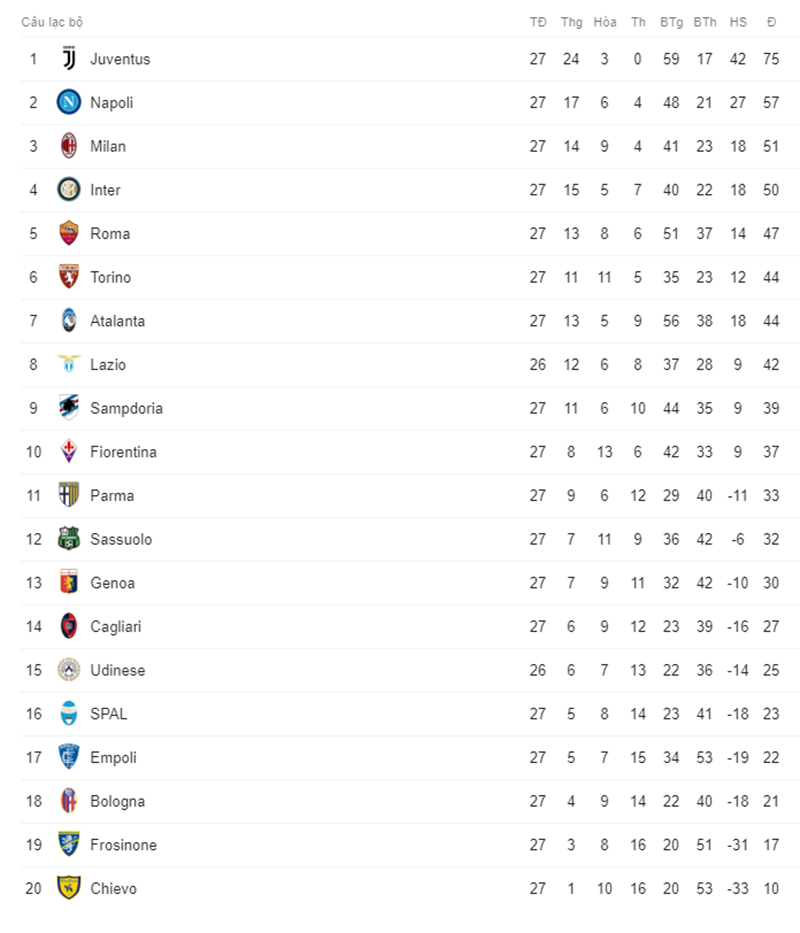The image size is (800, 933).
Task: Open the Genoa team link
Action: [x=112, y=583]
